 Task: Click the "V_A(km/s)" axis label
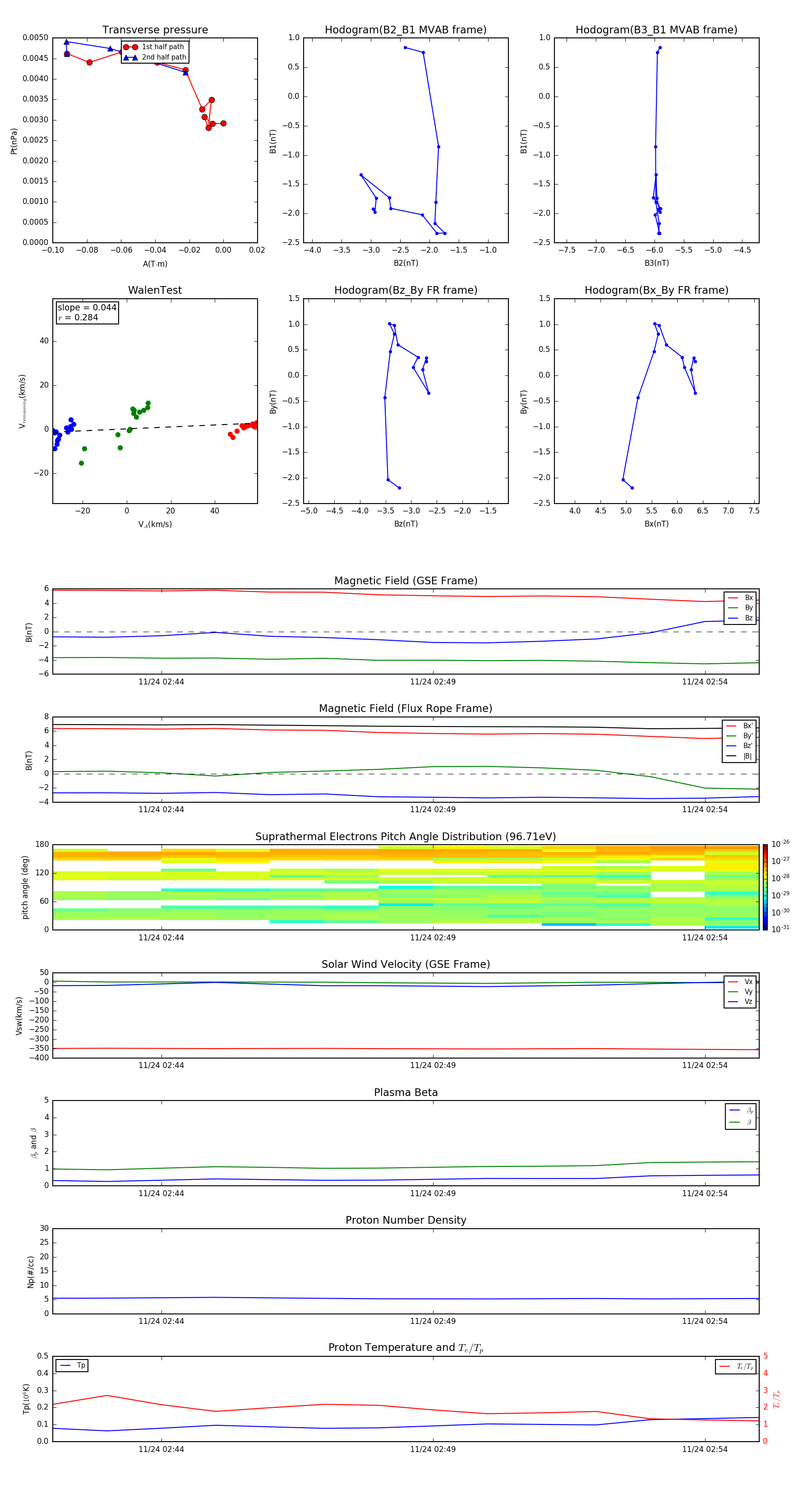155,524
